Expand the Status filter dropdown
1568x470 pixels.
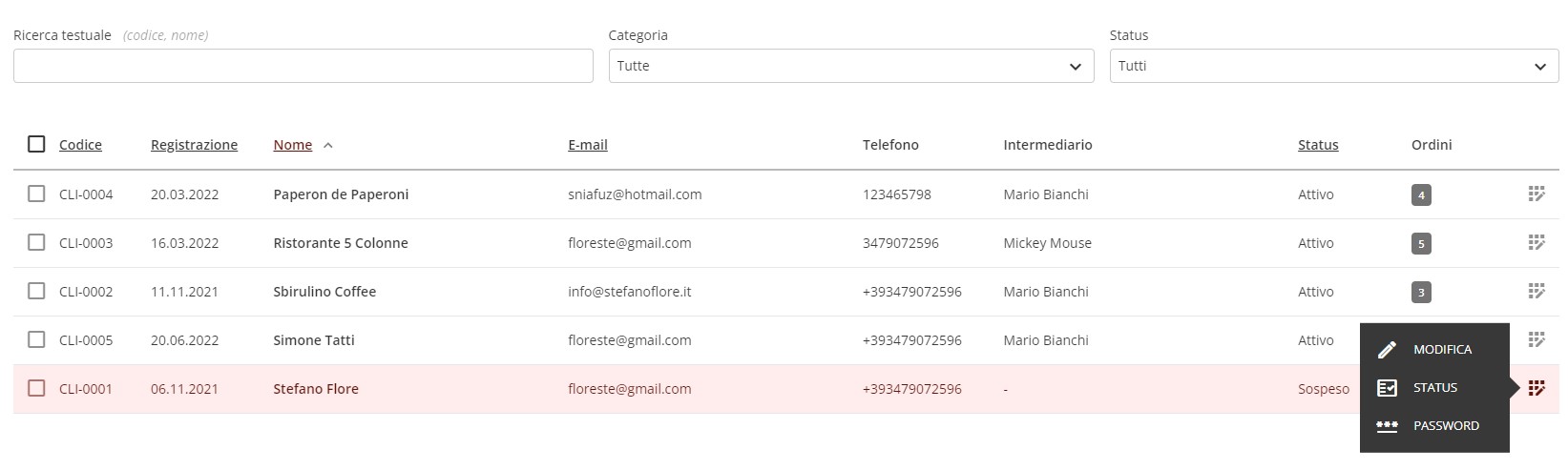point(1334,66)
